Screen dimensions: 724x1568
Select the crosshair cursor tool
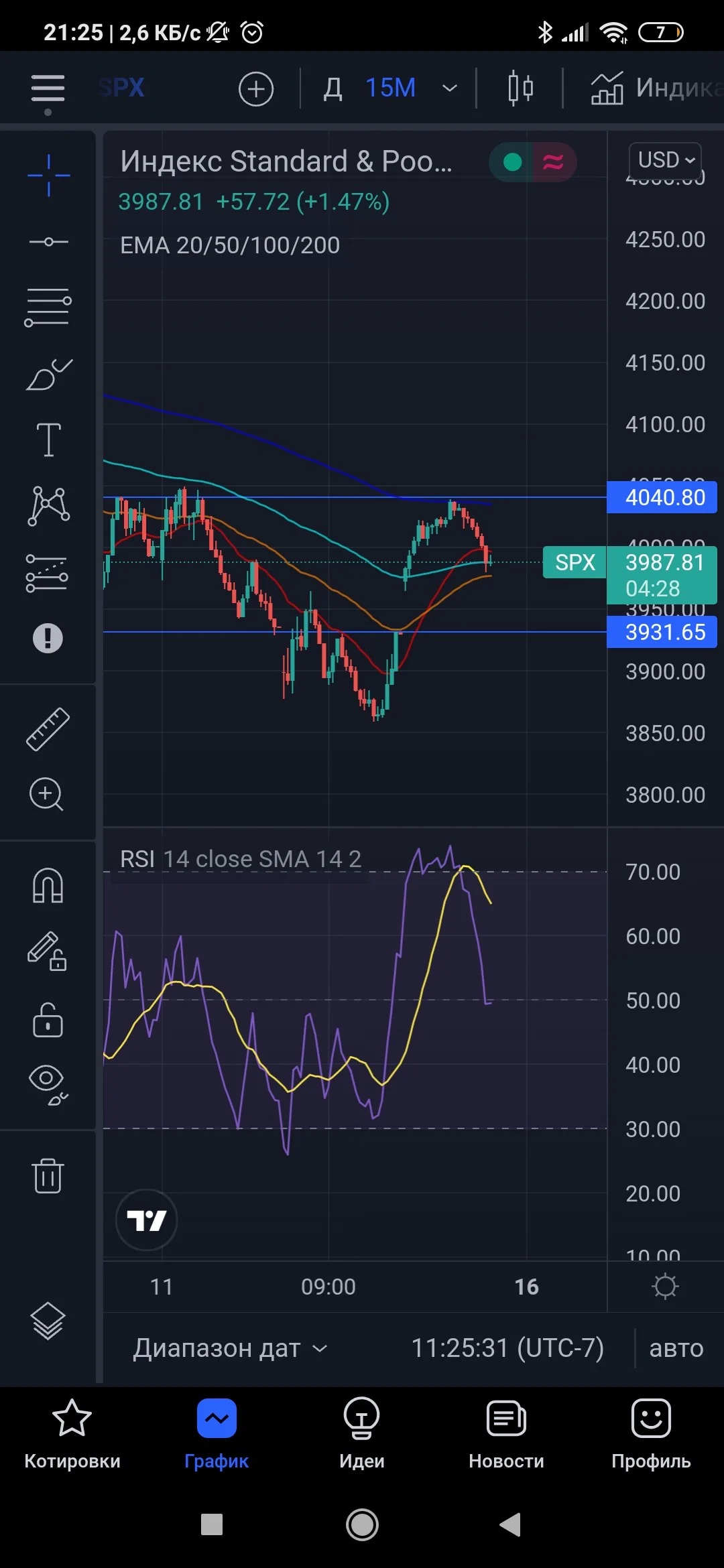click(x=48, y=176)
